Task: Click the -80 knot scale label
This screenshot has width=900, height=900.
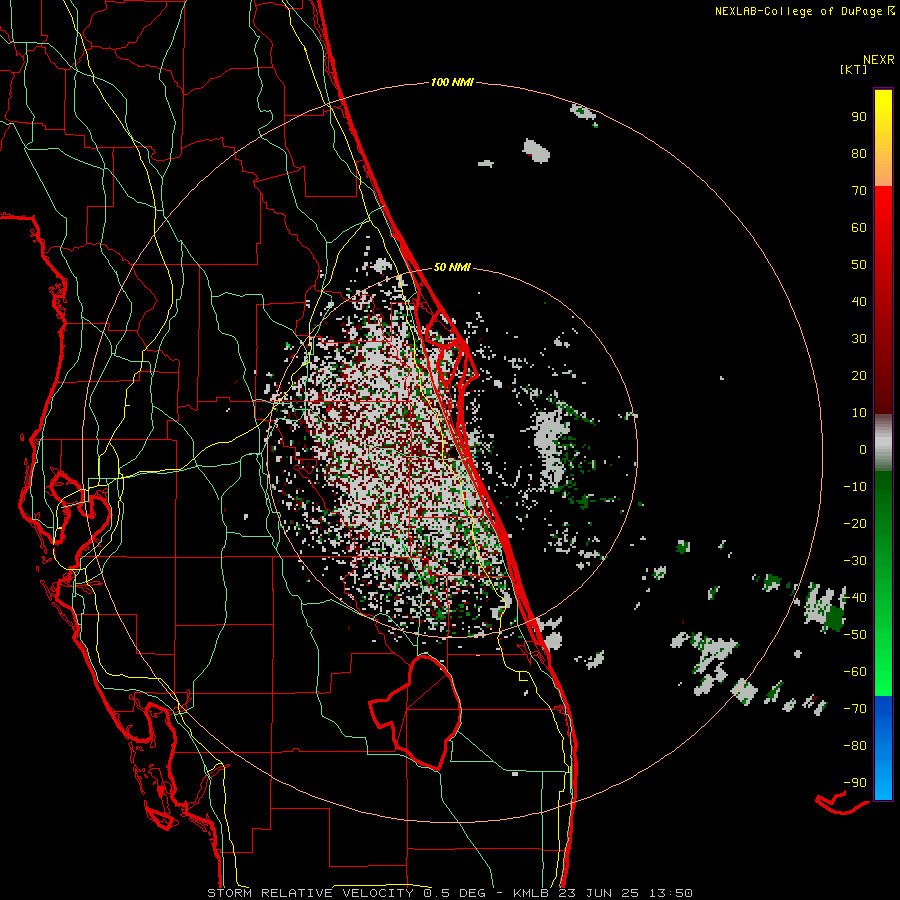Action: [855, 746]
